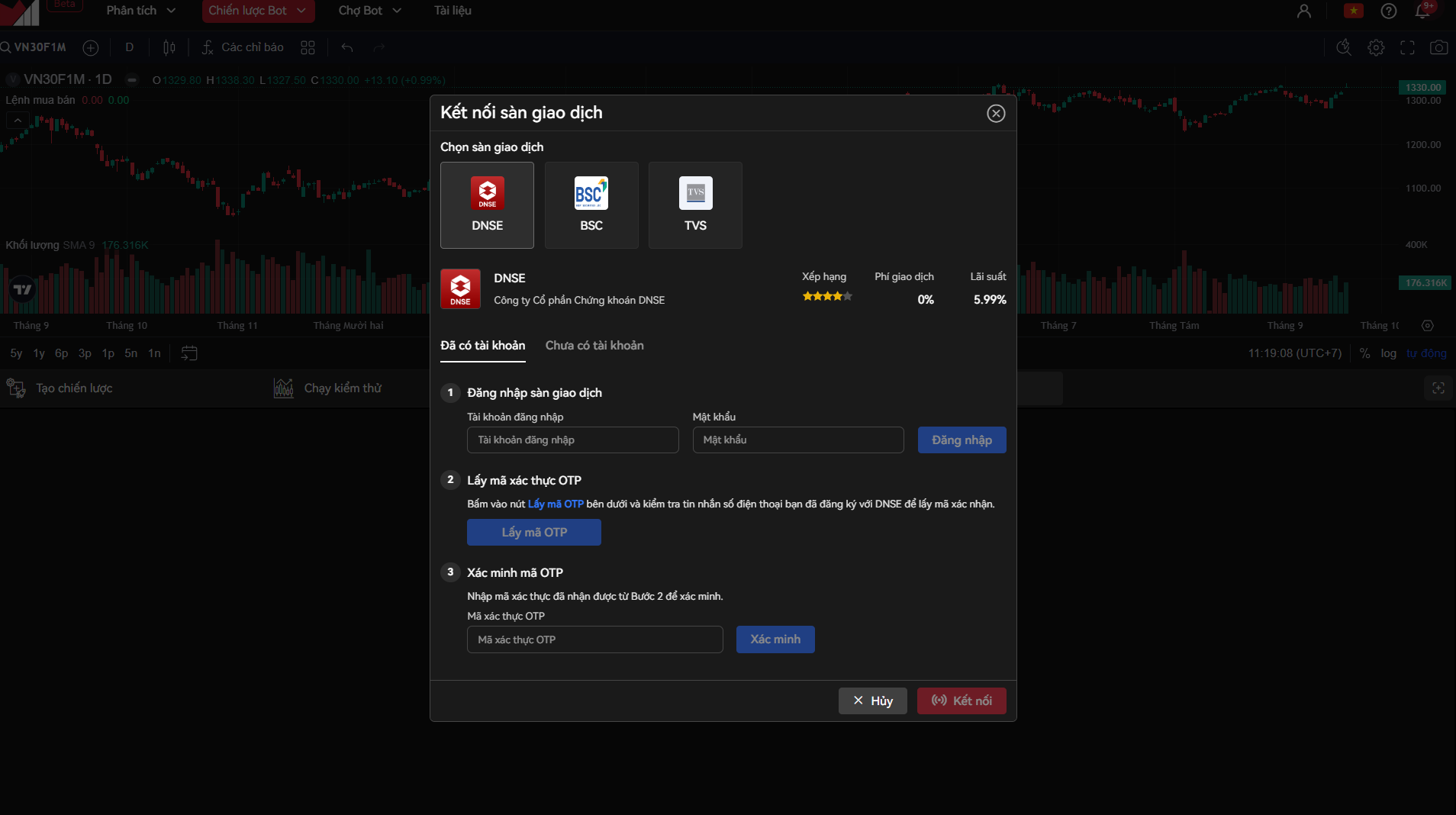The image size is (1456, 815).
Task: Click the Tài khoản đăng nhập field
Action: (x=573, y=440)
